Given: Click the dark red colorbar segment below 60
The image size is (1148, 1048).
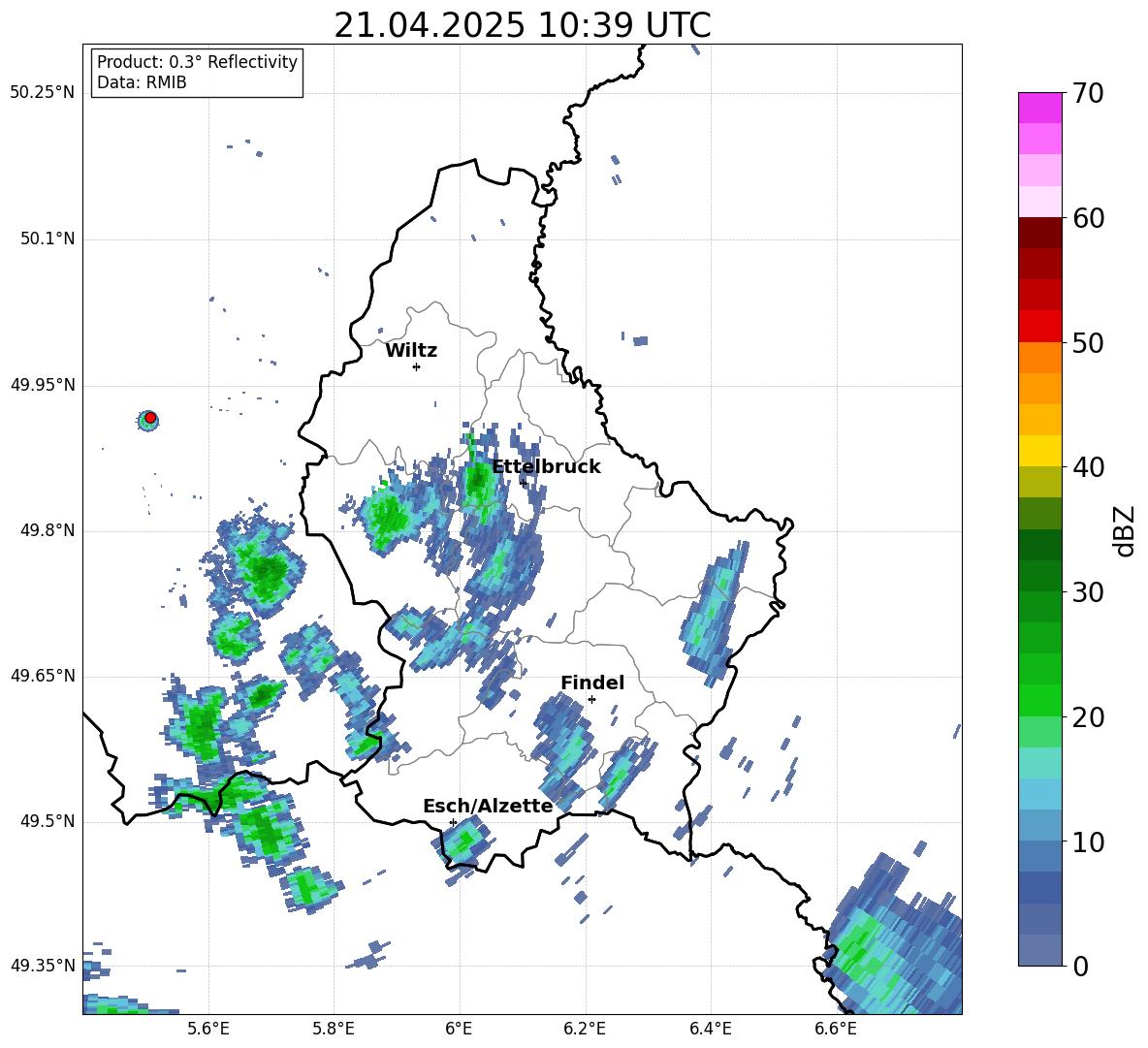Looking at the screenshot, I should [x=1039, y=233].
